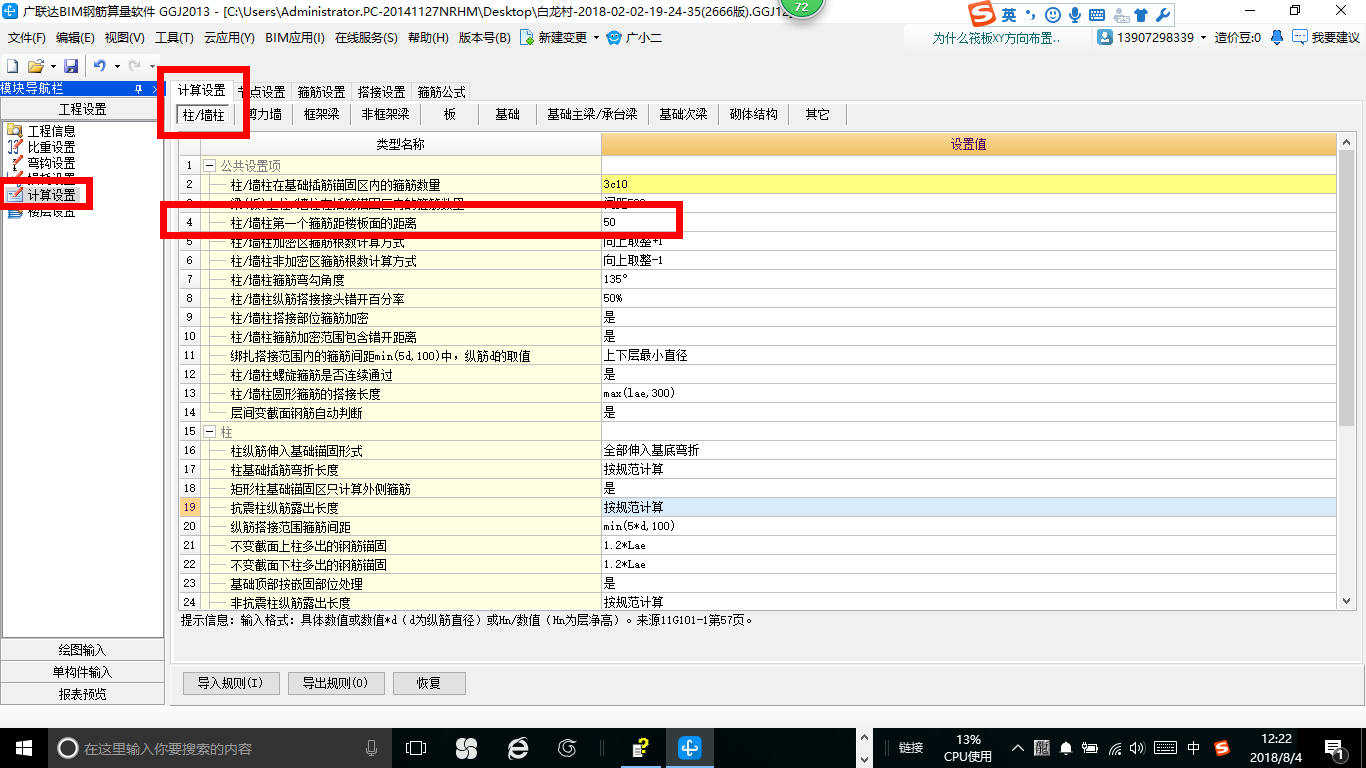
Task: Click the taskbar search box
Action: click(x=220, y=748)
